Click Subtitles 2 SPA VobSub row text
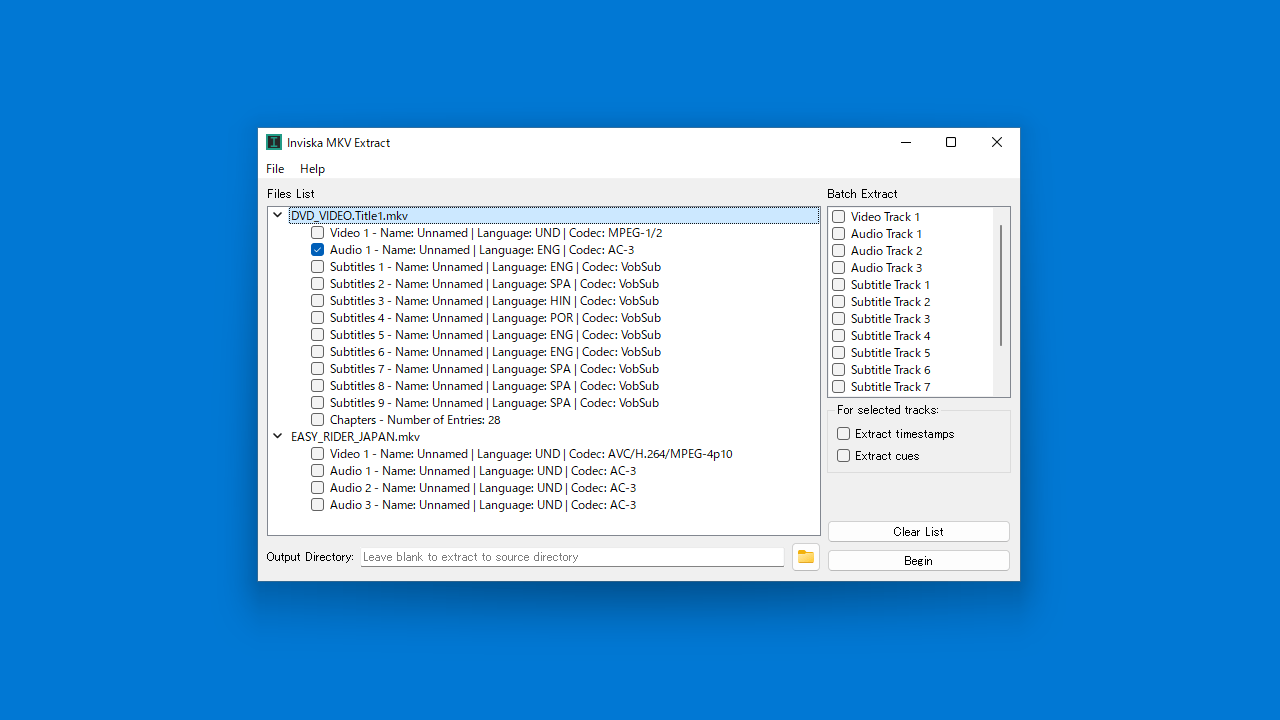This screenshot has width=1280, height=720. [x=494, y=284]
